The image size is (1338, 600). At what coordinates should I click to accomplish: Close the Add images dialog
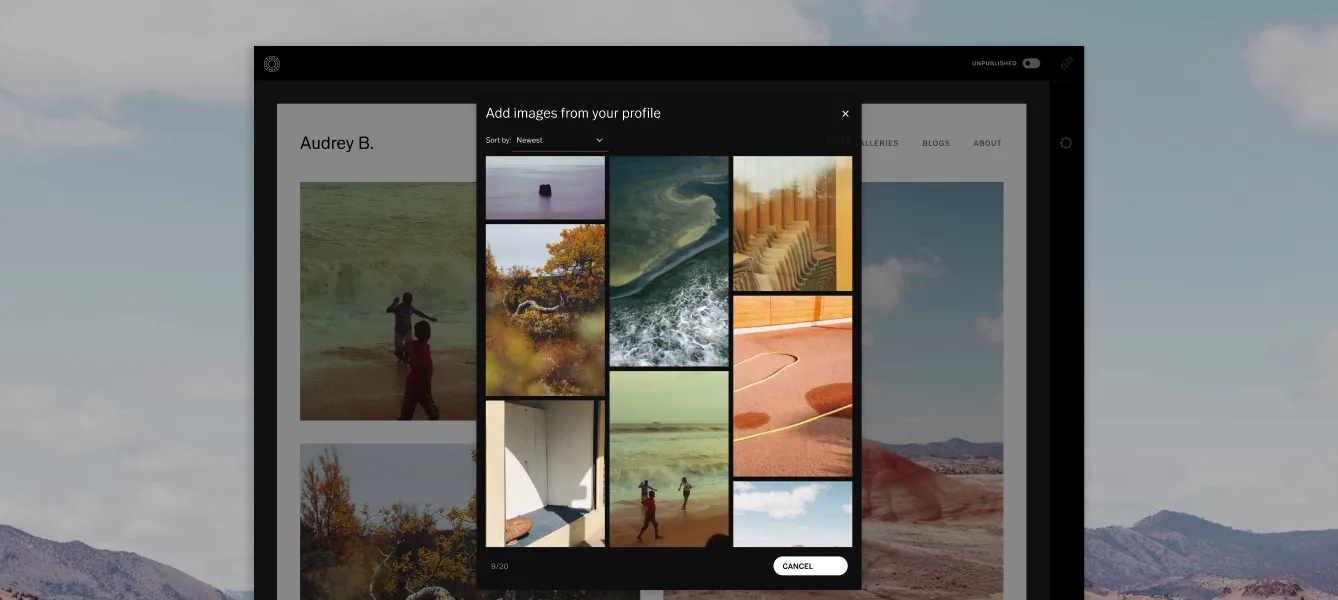coord(845,114)
